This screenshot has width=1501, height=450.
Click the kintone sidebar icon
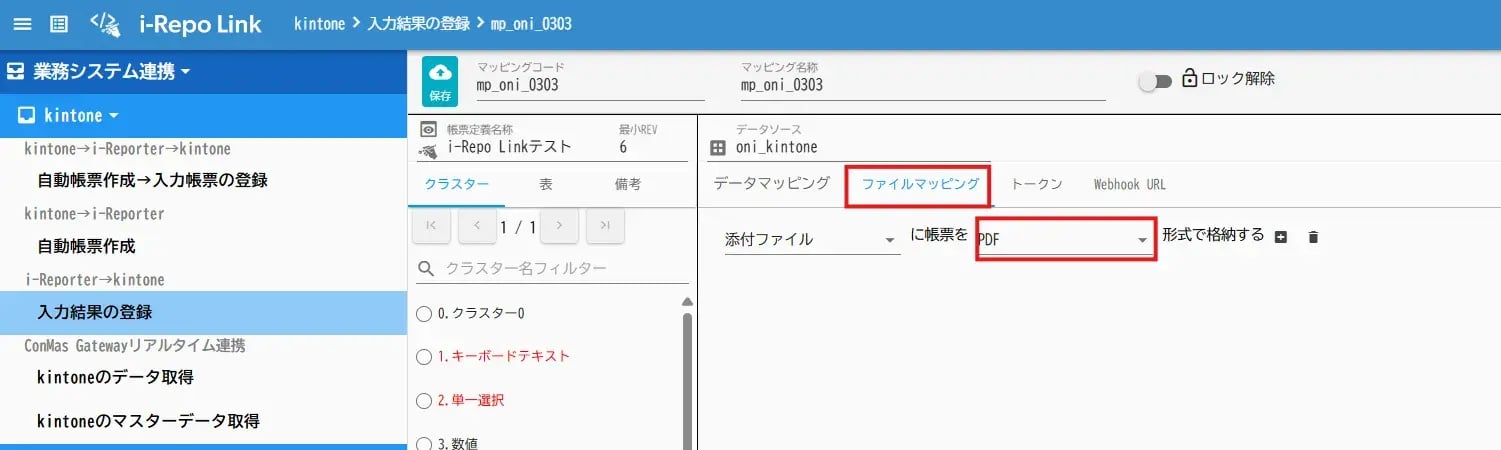click(x=27, y=115)
